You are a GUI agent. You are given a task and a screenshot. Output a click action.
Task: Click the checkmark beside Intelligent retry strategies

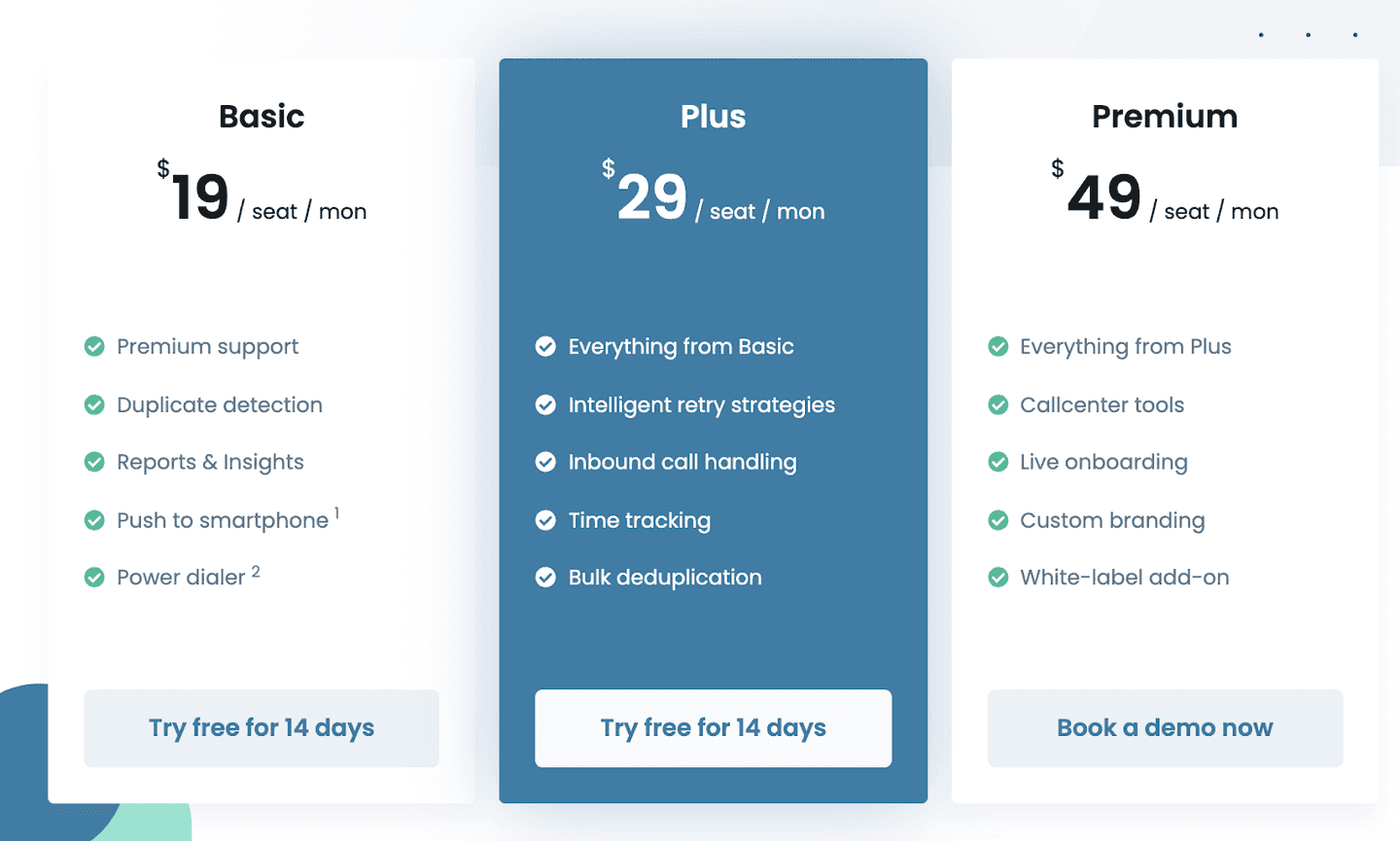(x=545, y=404)
